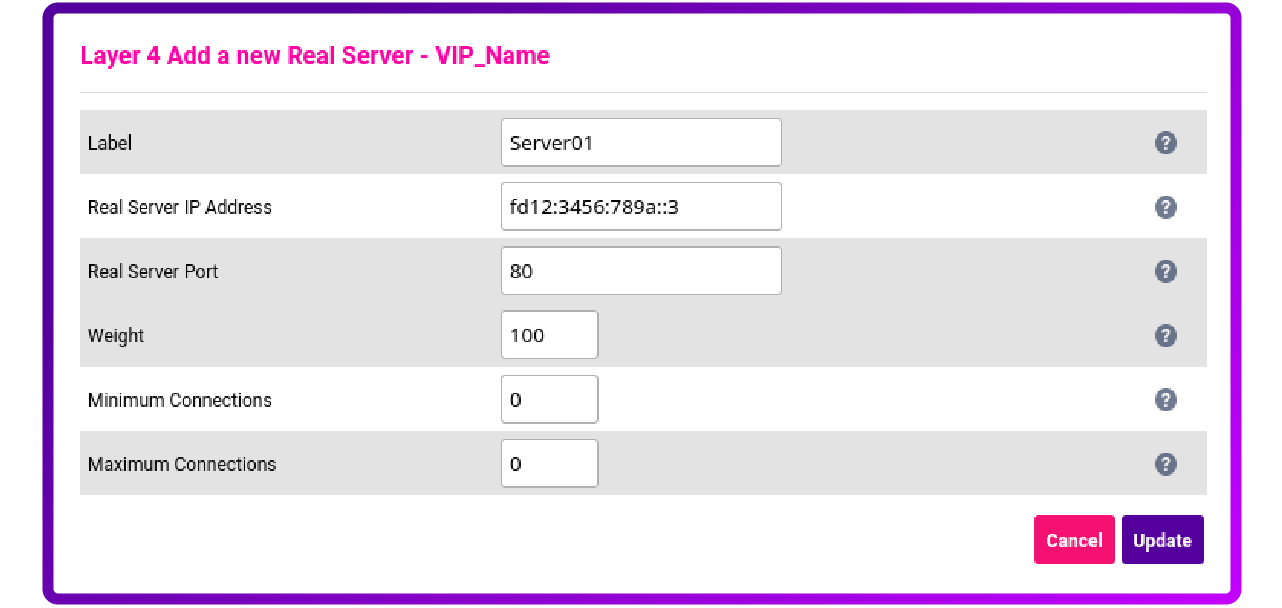Open help icon for Weight row
This screenshot has height=608, width=1282.
point(1165,335)
